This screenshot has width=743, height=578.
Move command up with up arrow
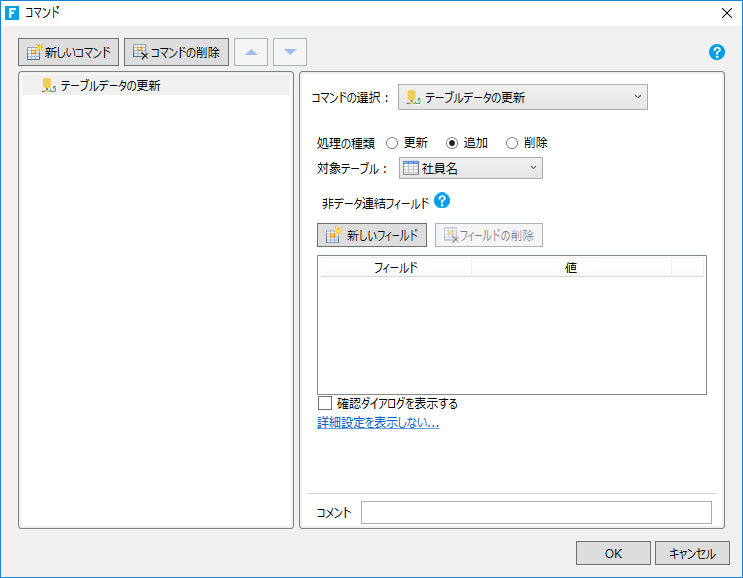click(251, 52)
